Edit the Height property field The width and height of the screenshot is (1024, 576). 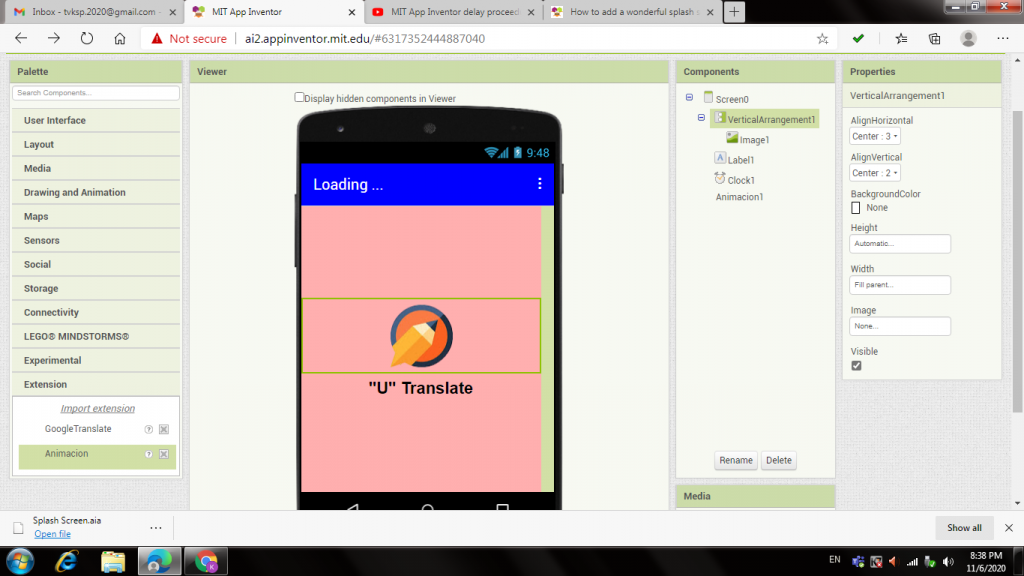[x=900, y=244]
